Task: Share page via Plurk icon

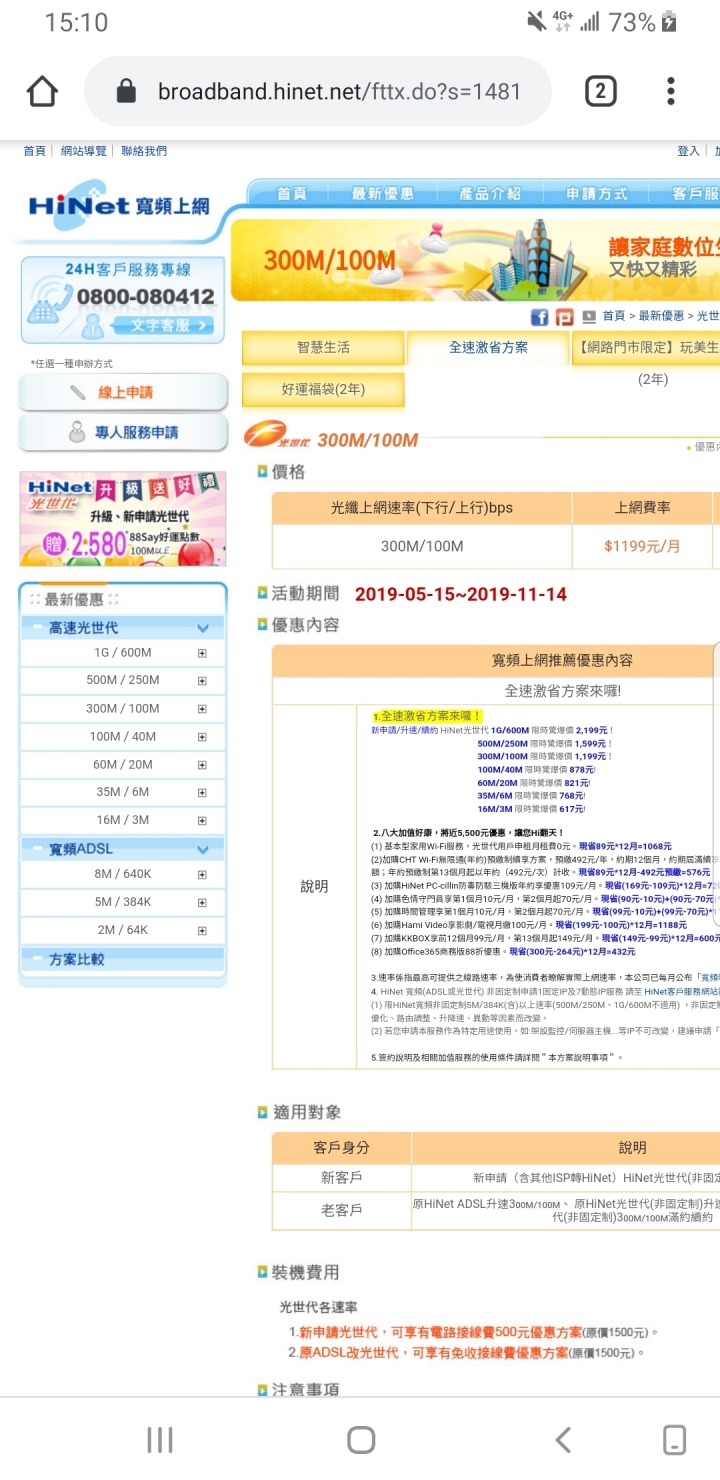Action: pyautogui.click(x=565, y=317)
